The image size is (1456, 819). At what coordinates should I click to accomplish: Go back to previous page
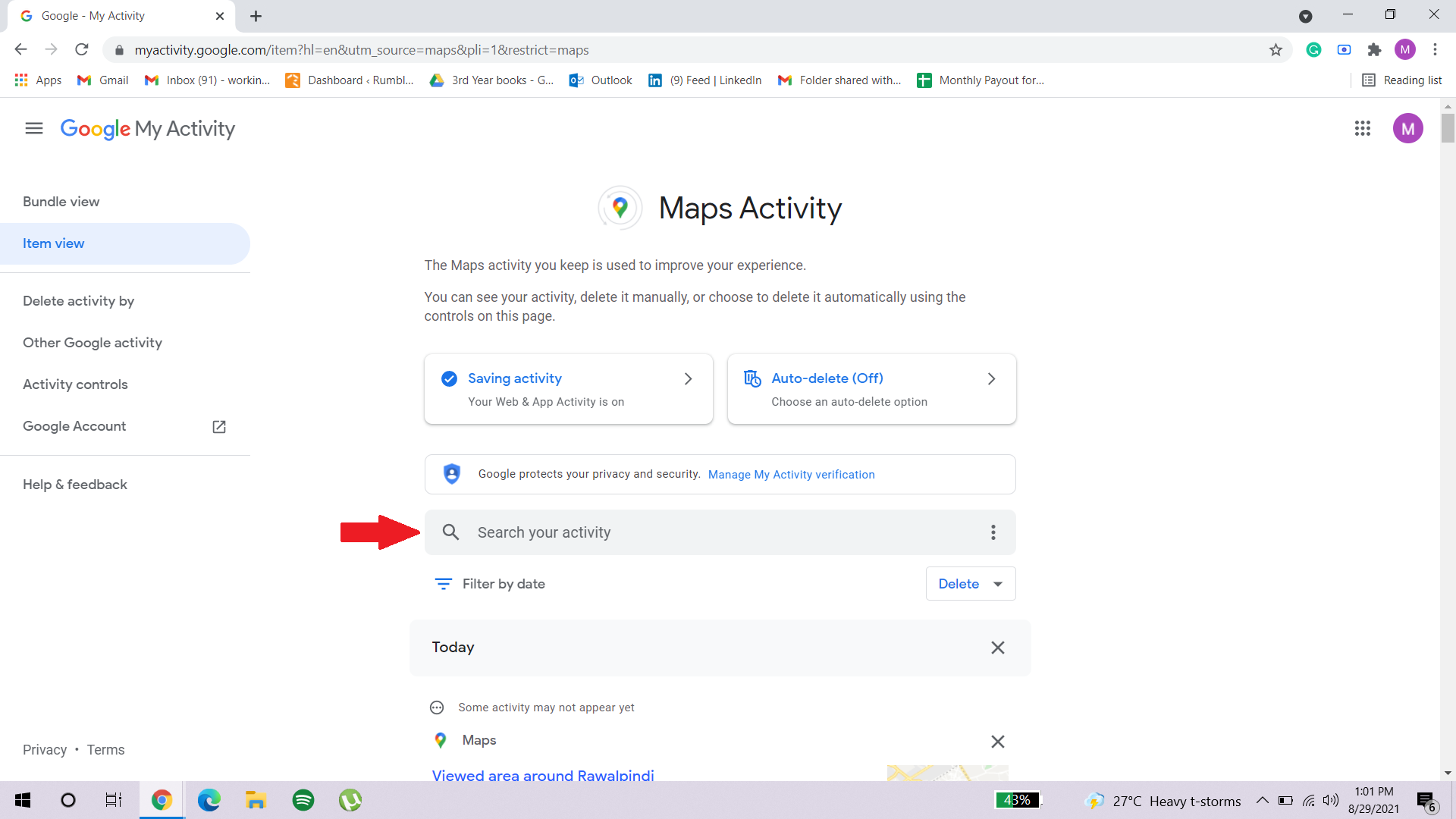tap(20, 50)
